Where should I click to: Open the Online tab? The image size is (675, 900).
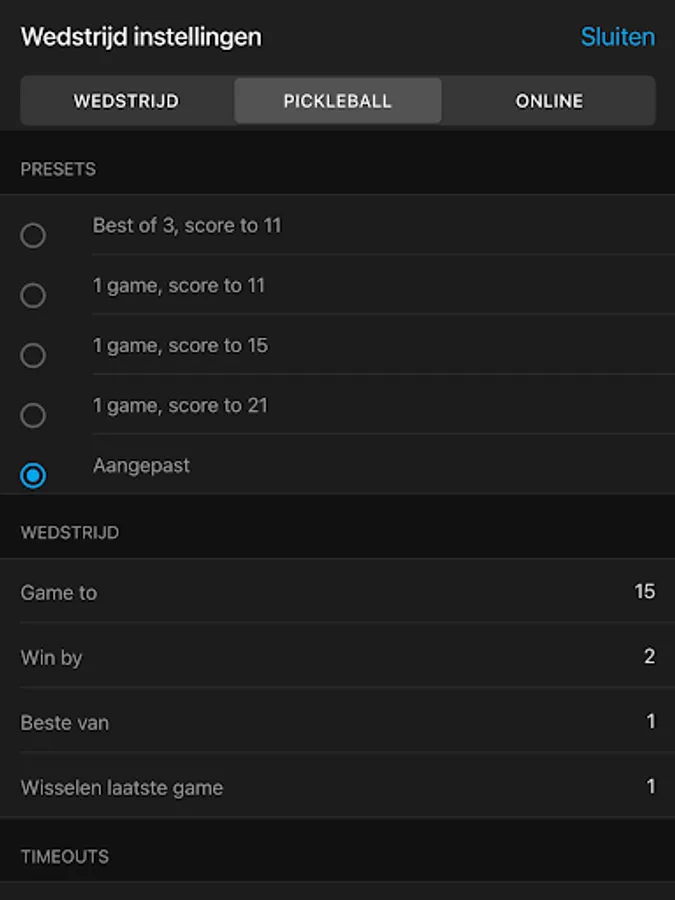pos(549,101)
